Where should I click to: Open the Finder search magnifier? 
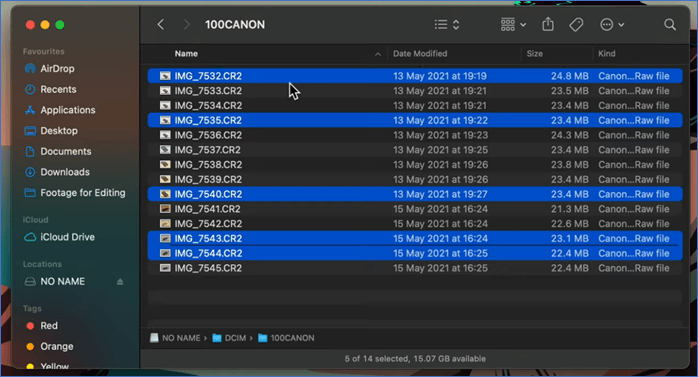pyautogui.click(x=670, y=24)
